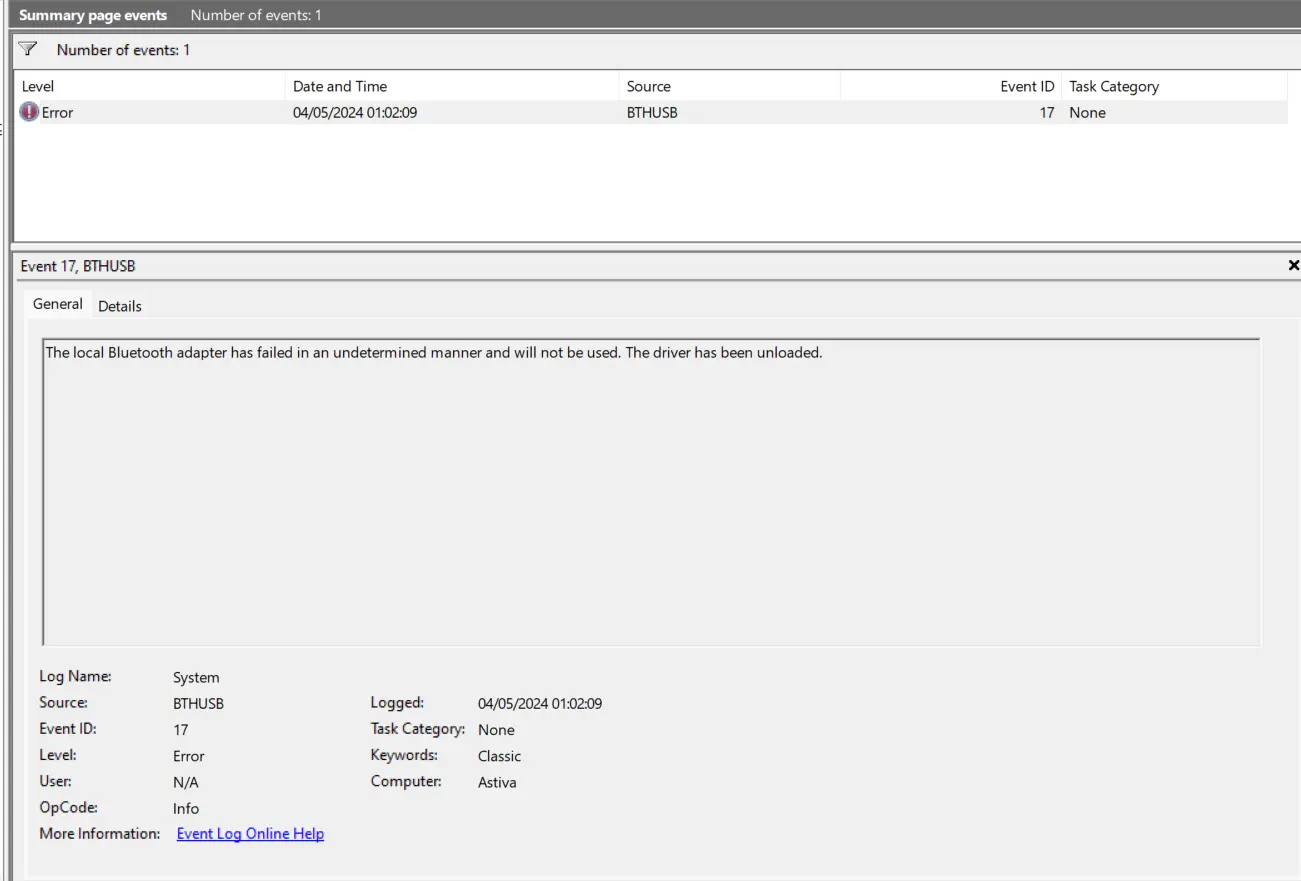
Task: Click the Level value Error in details
Action: point(188,756)
